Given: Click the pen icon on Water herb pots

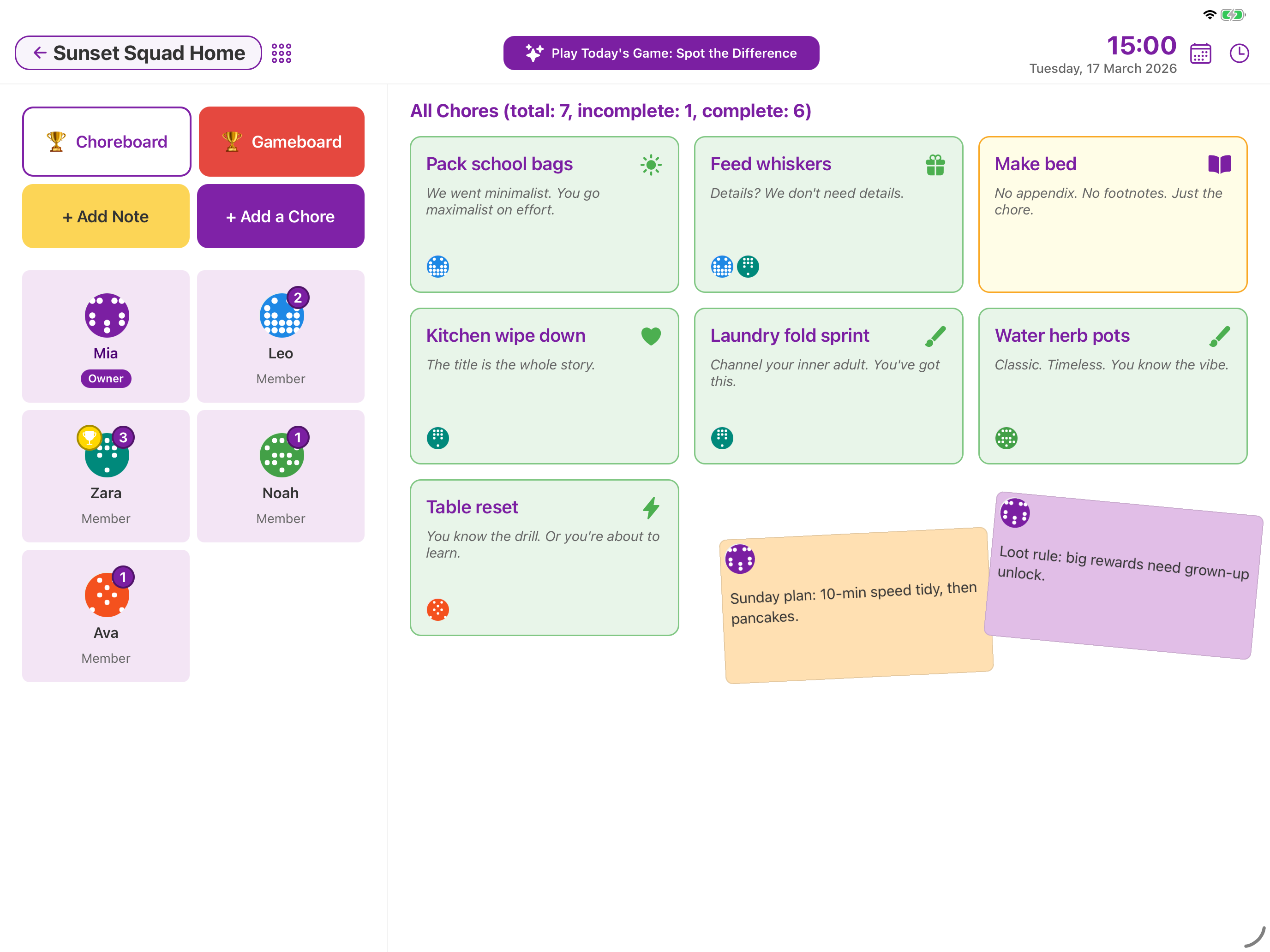Looking at the screenshot, I should (1221, 336).
